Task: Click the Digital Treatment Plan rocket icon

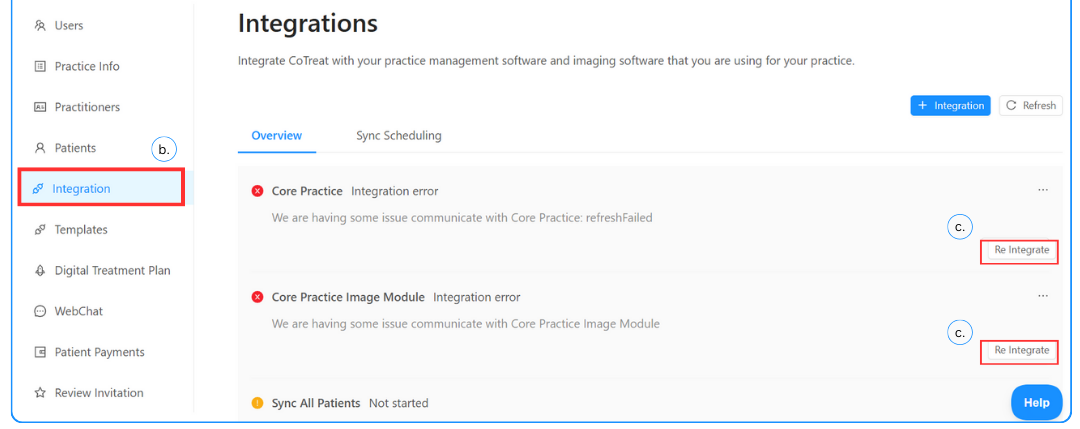Action: [x=40, y=270]
